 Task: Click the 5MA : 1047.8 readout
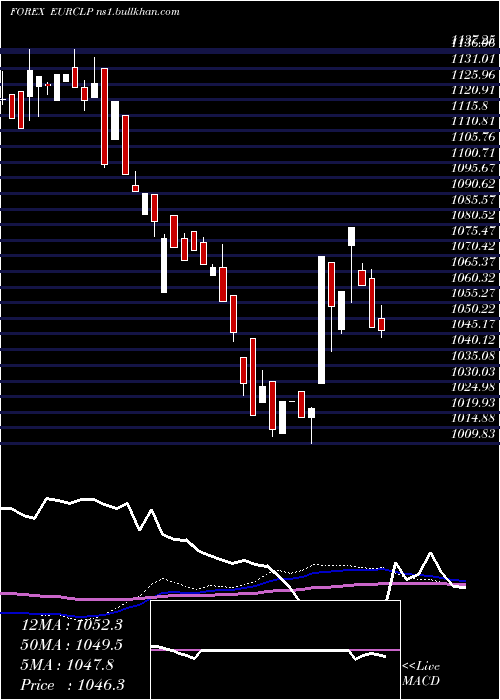67,665
